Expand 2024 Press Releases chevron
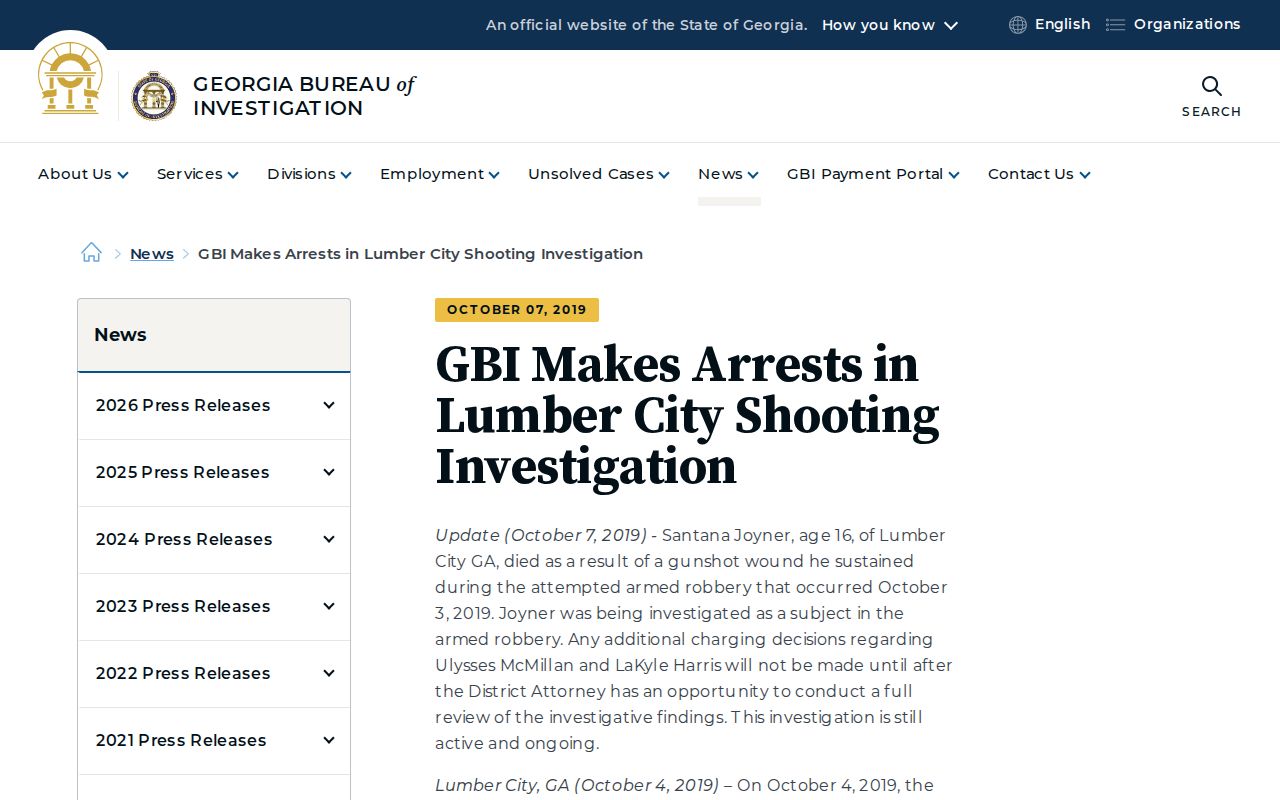Viewport: 1280px width, 800px height. coord(328,539)
